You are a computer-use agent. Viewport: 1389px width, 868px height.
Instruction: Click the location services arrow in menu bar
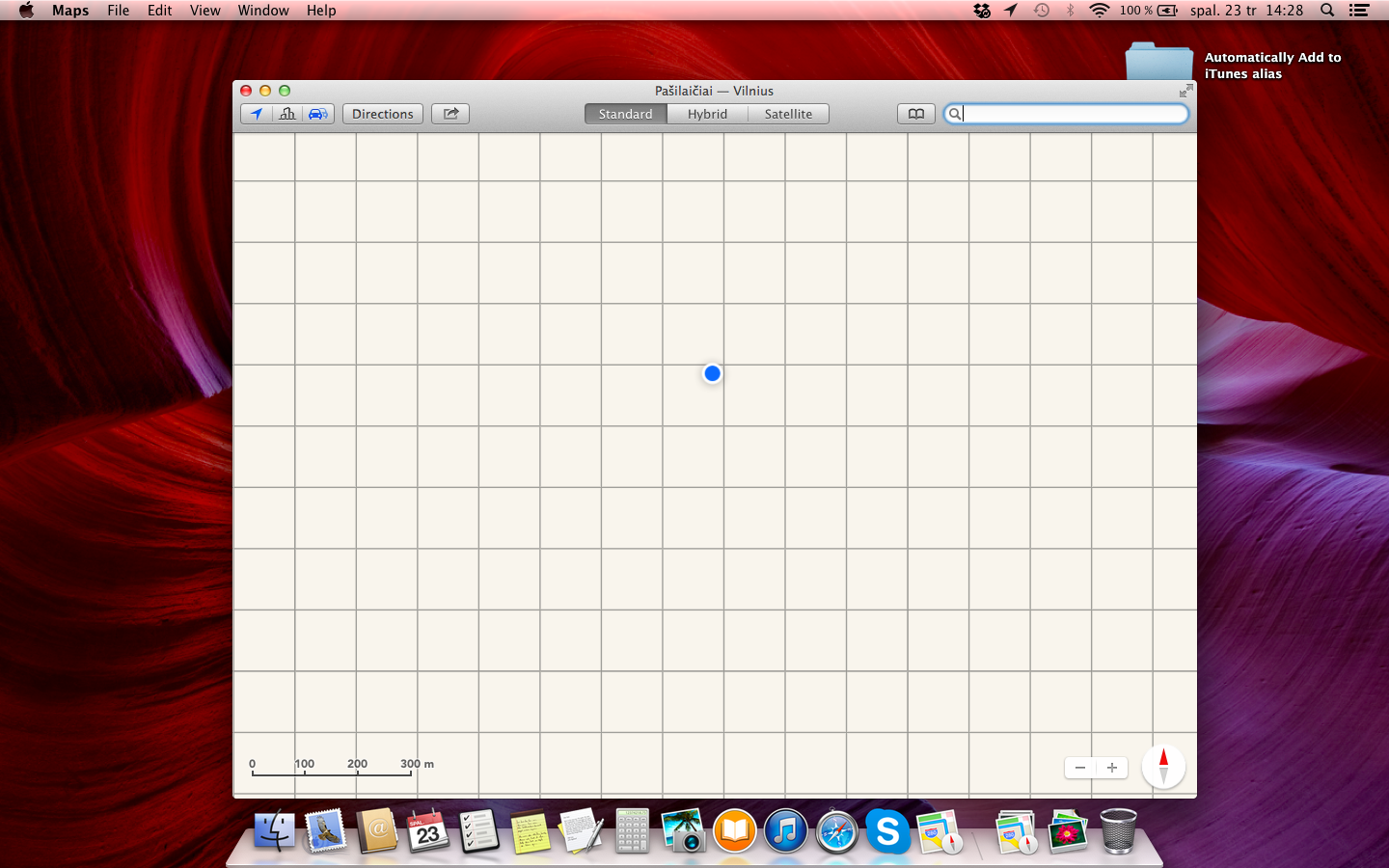click(1011, 11)
